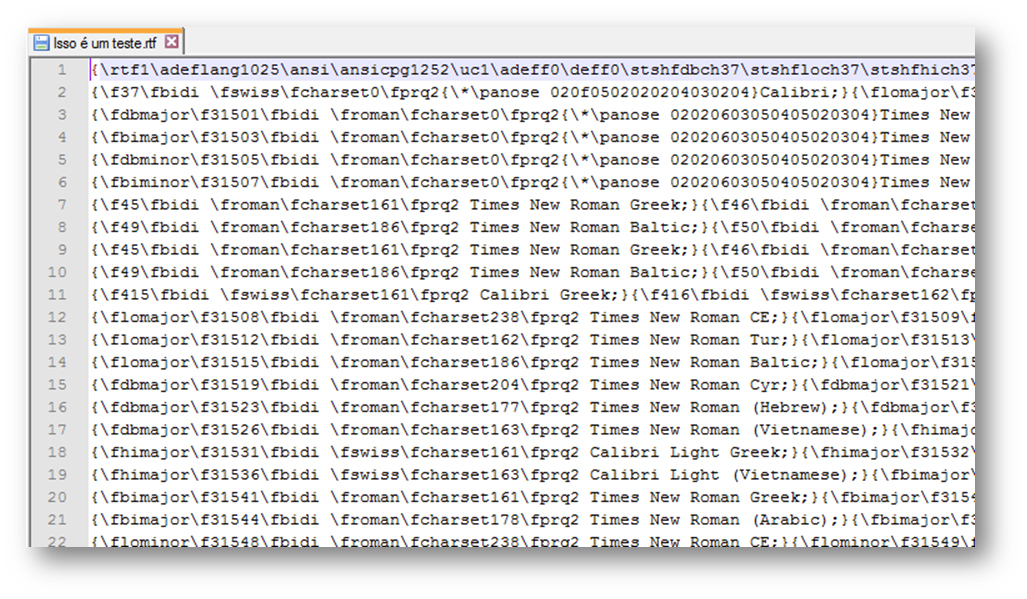Click line number 5 in the gutter

tap(62, 160)
